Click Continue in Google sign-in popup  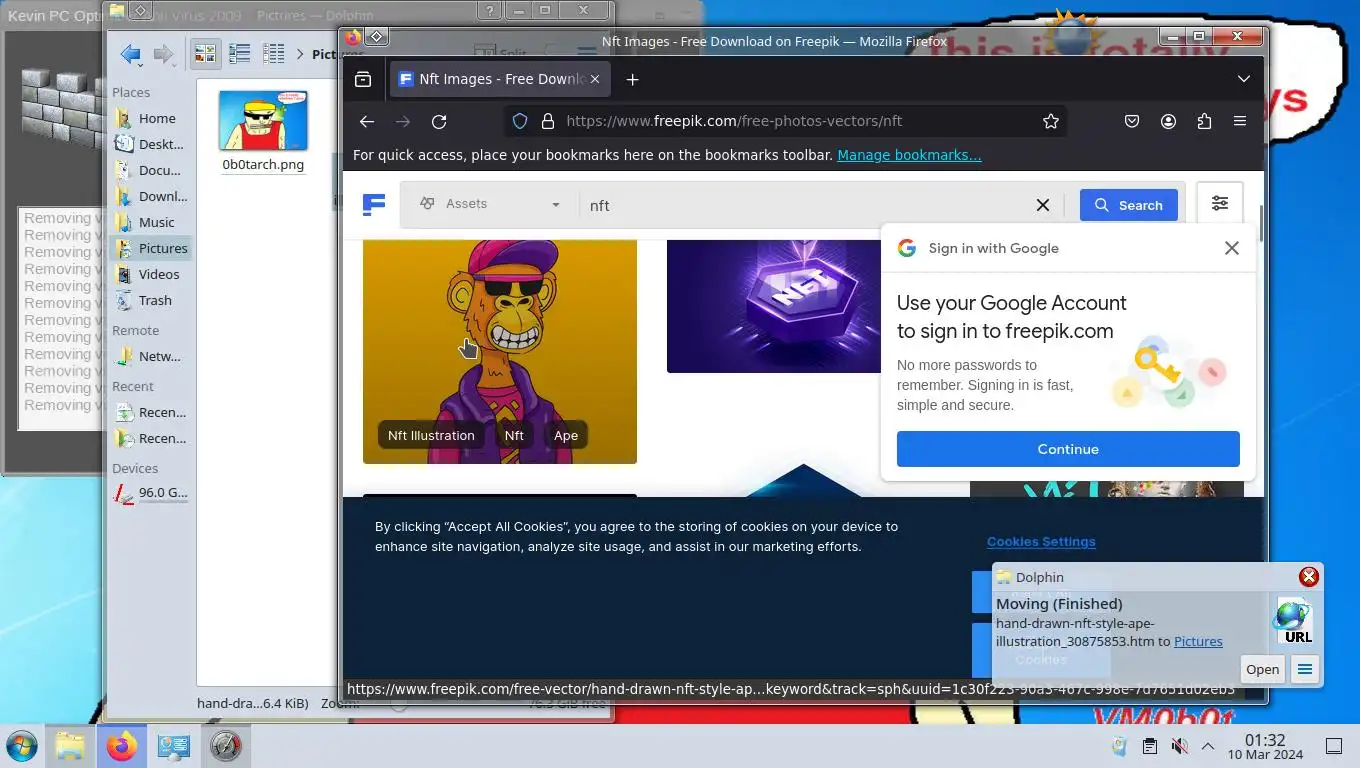[1068, 449]
